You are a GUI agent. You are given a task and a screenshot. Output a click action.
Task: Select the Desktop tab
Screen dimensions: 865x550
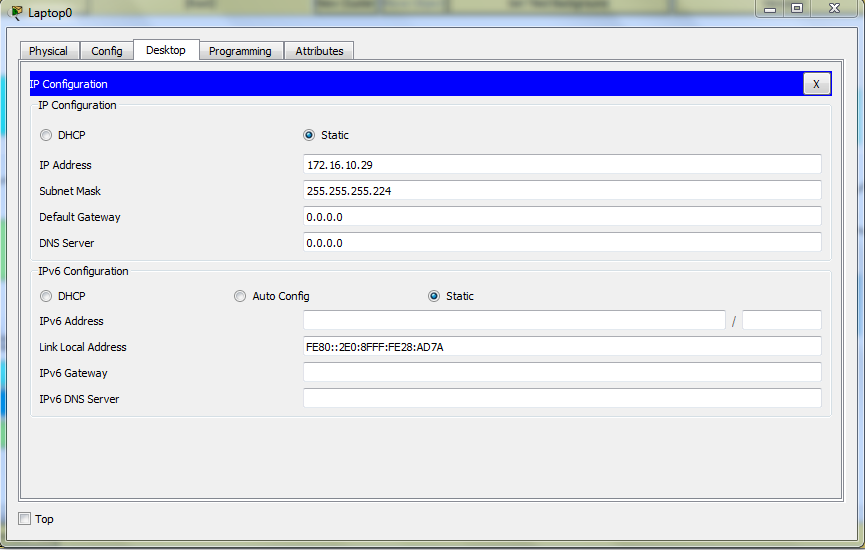[x=166, y=50]
